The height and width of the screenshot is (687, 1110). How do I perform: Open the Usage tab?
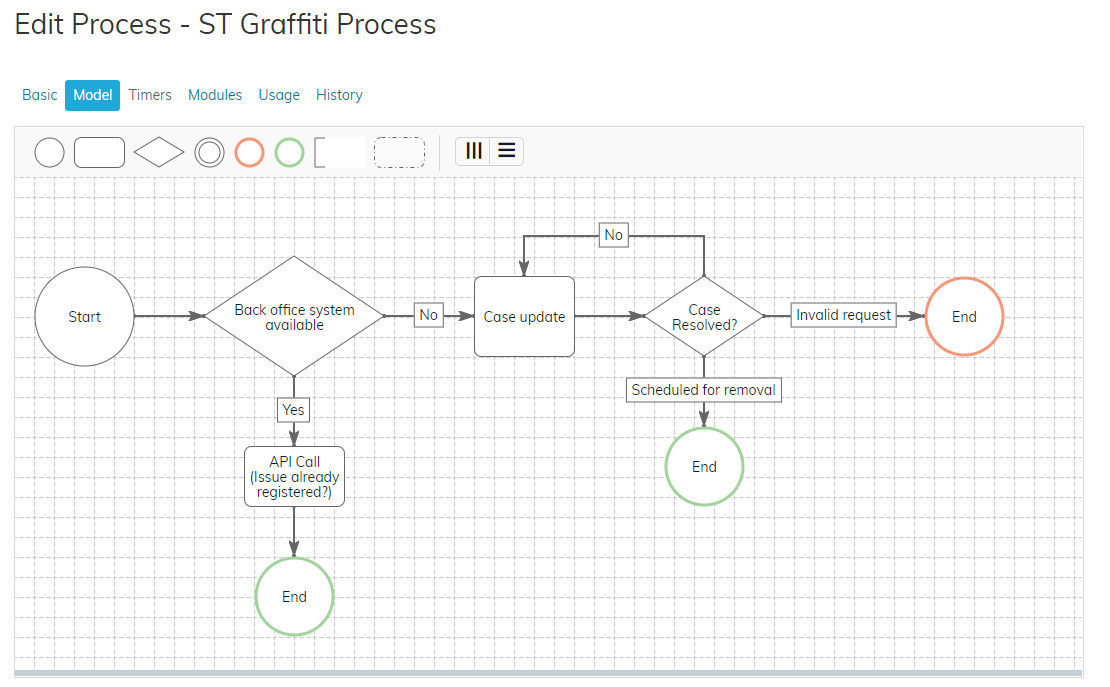pyautogui.click(x=279, y=95)
